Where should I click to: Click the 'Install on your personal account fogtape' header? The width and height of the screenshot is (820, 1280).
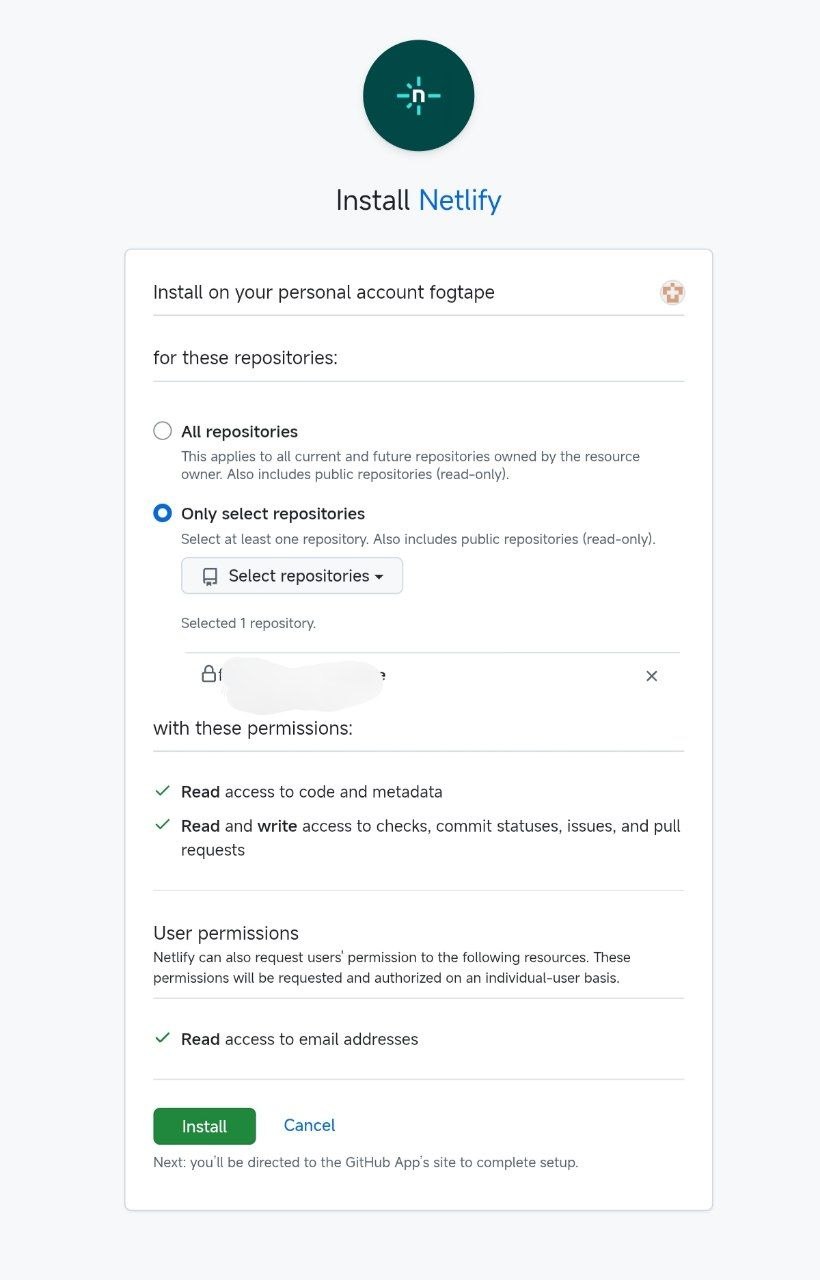pyautogui.click(x=323, y=292)
